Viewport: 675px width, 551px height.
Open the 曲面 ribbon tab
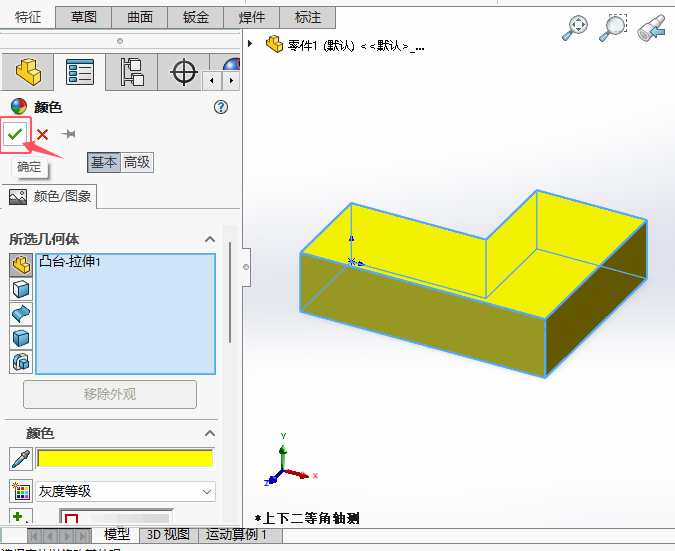point(139,17)
